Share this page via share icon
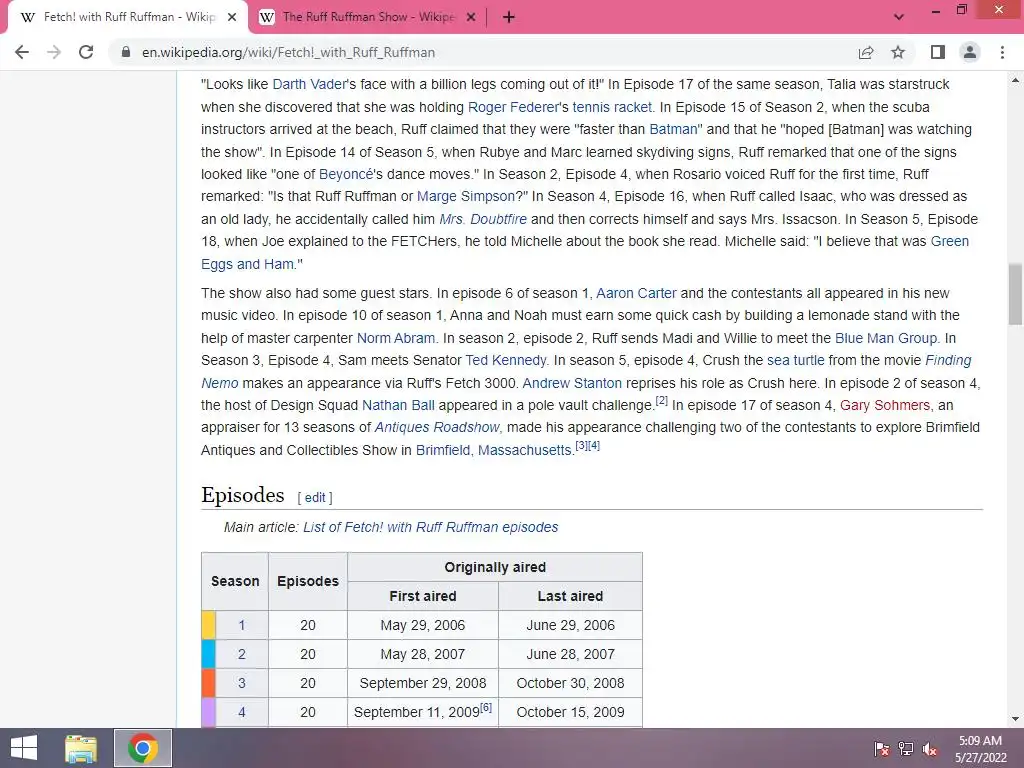Viewport: 1024px width, 768px height. 866,52
